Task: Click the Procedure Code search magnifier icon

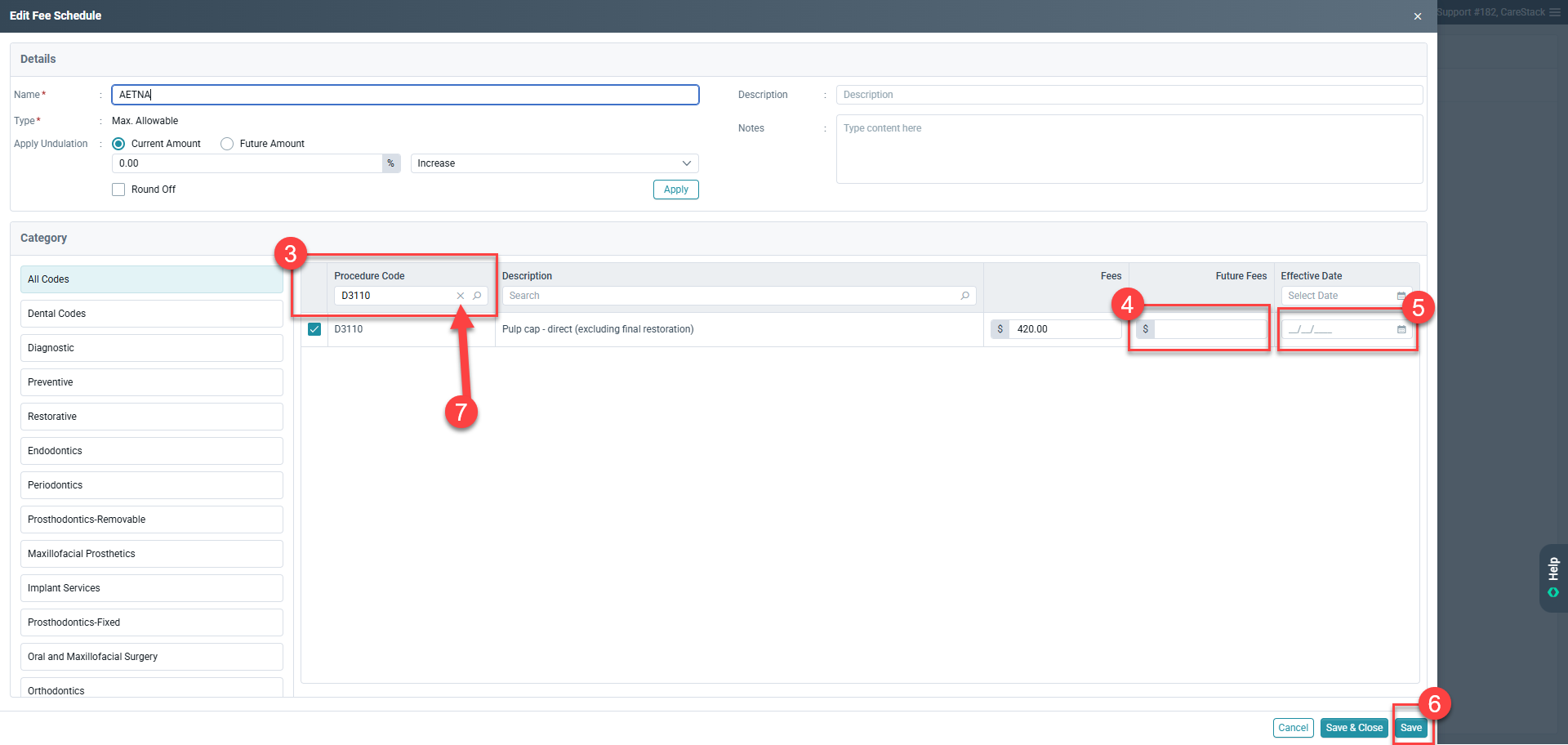Action: 477,296
